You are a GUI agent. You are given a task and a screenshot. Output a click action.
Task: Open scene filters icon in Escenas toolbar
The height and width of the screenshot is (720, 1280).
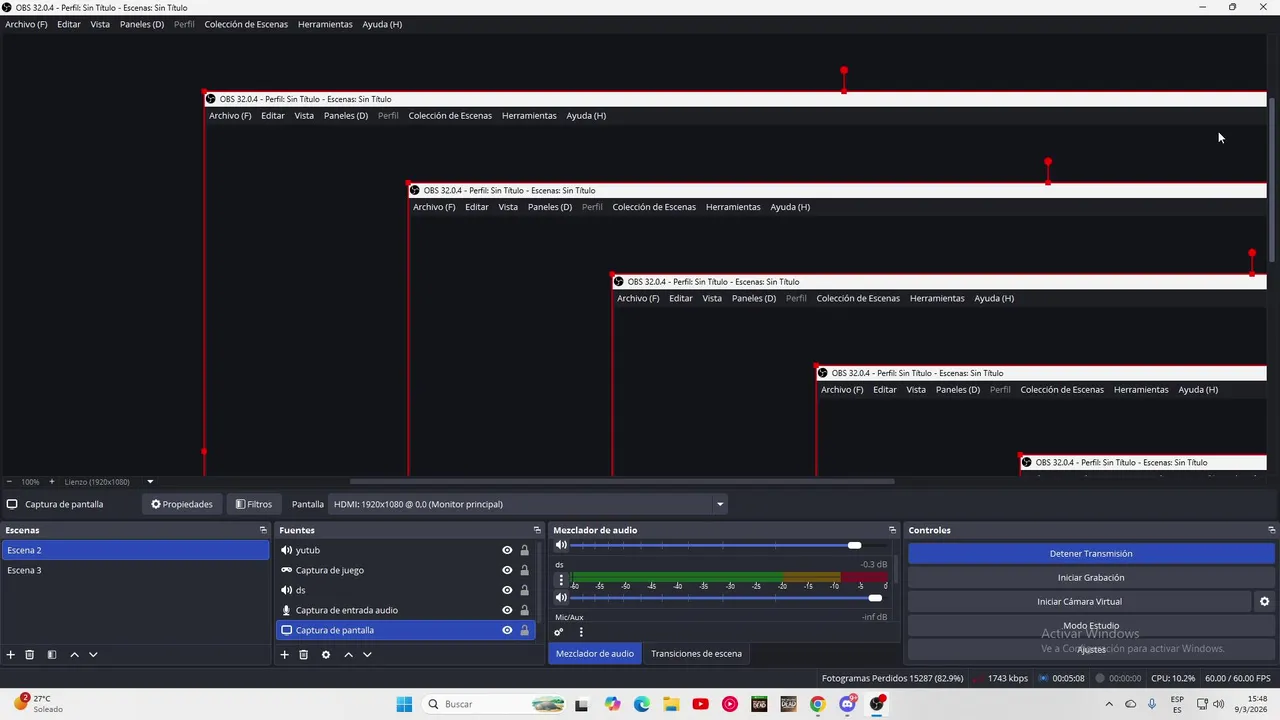point(52,654)
